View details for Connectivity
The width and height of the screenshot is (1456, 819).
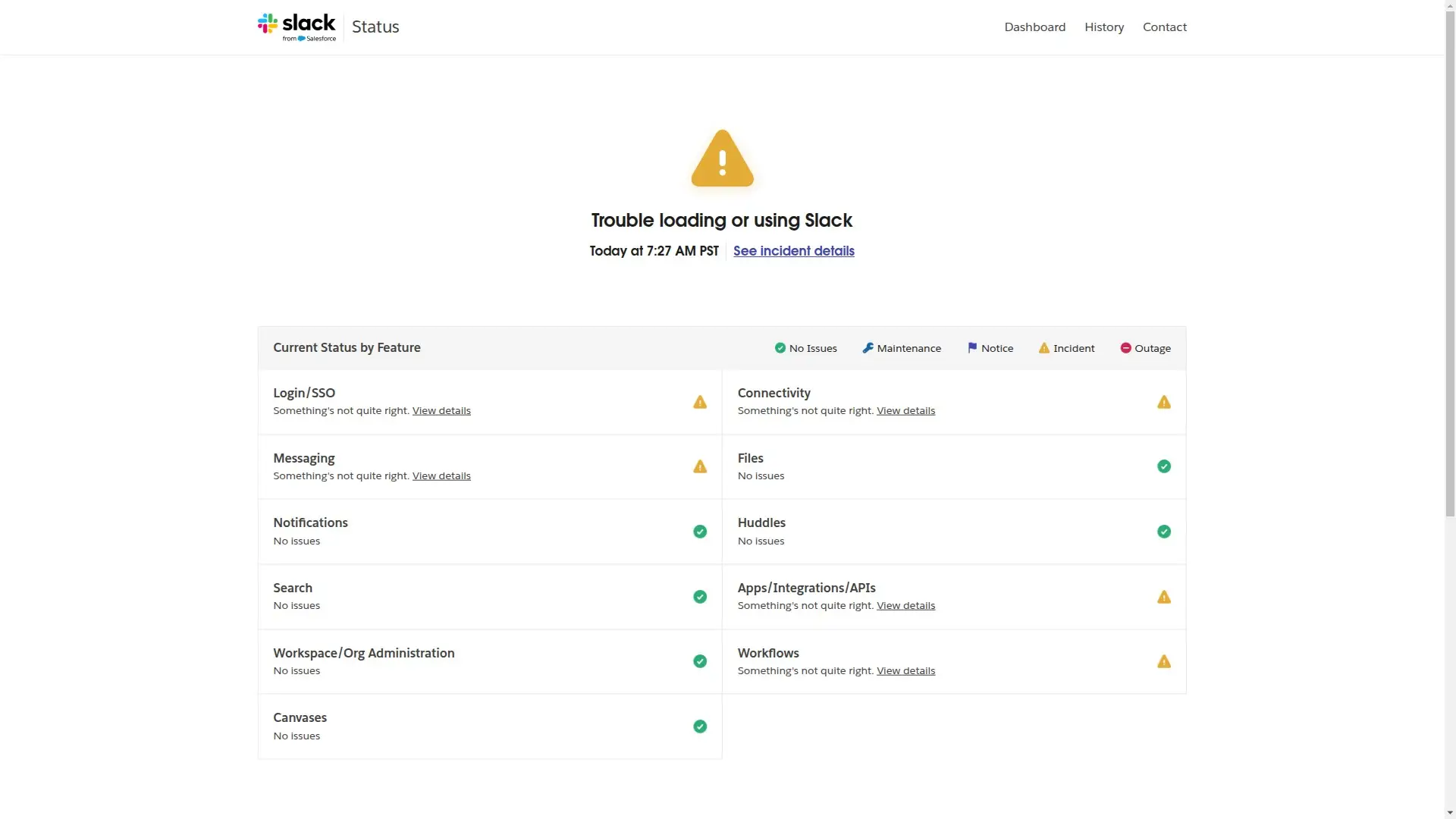coord(905,410)
